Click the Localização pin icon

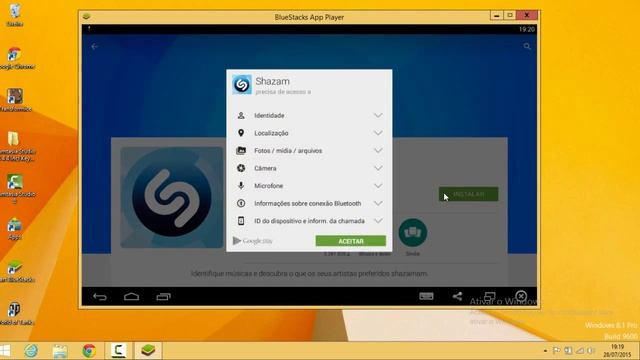[x=241, y=133]
